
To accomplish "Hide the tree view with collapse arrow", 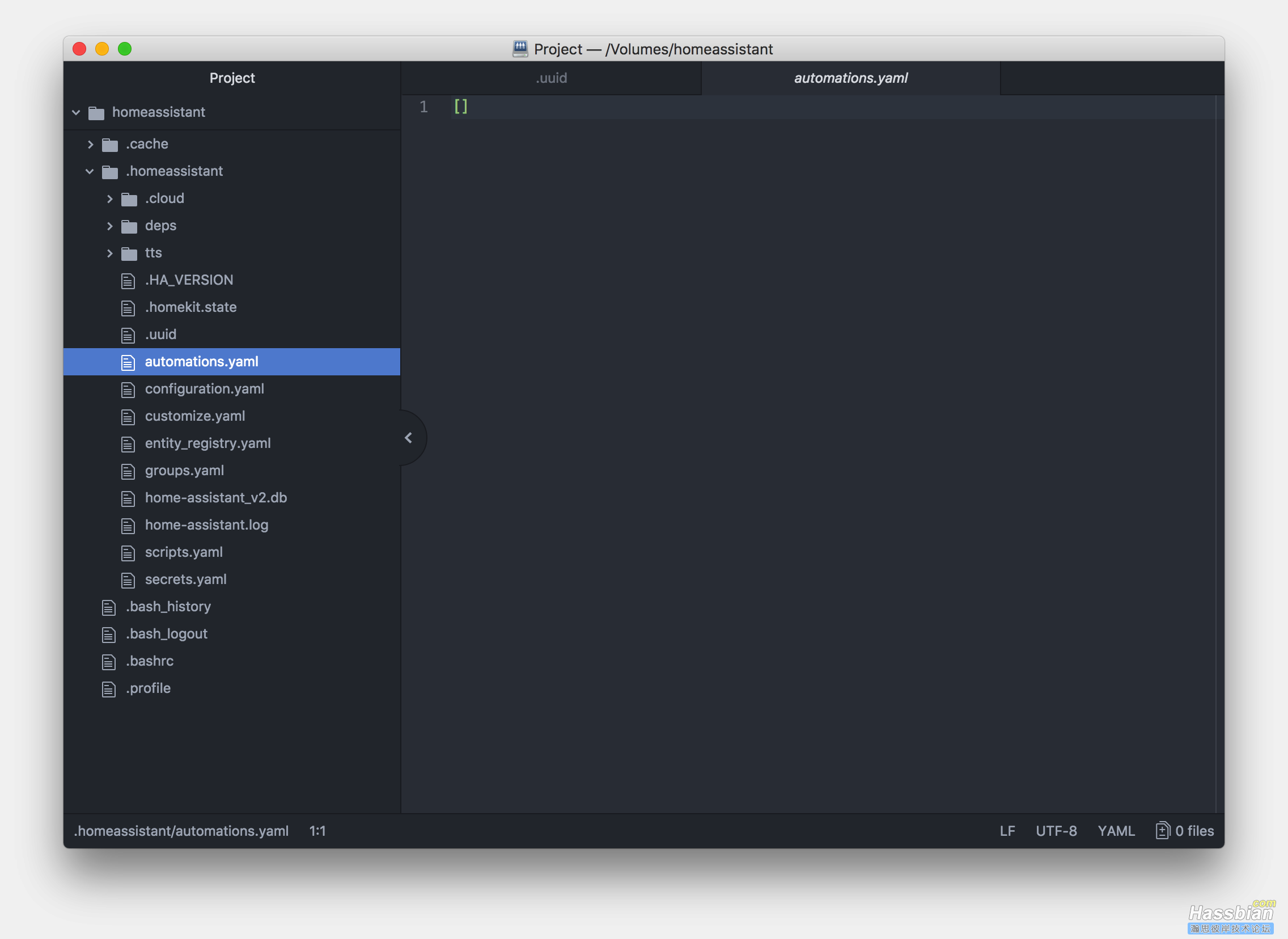I will (x=409, y=438).
